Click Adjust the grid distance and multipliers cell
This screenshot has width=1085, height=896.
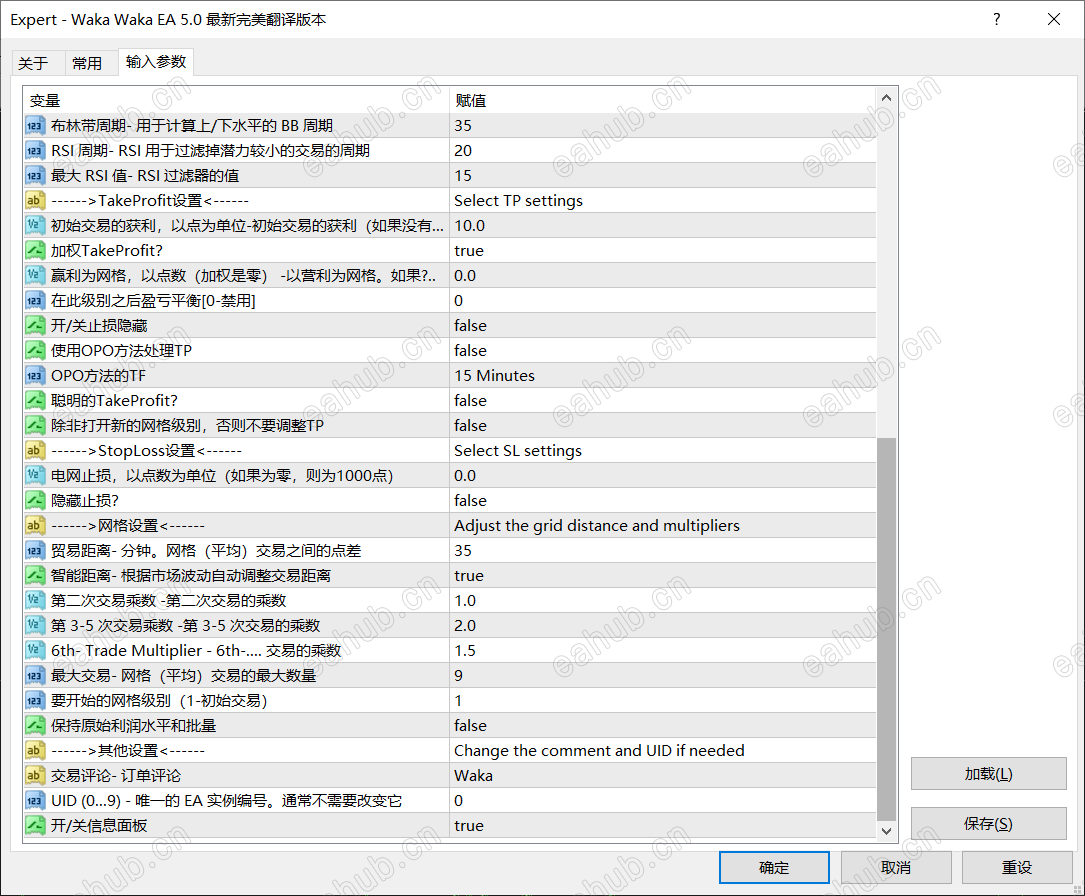point(663,526)
